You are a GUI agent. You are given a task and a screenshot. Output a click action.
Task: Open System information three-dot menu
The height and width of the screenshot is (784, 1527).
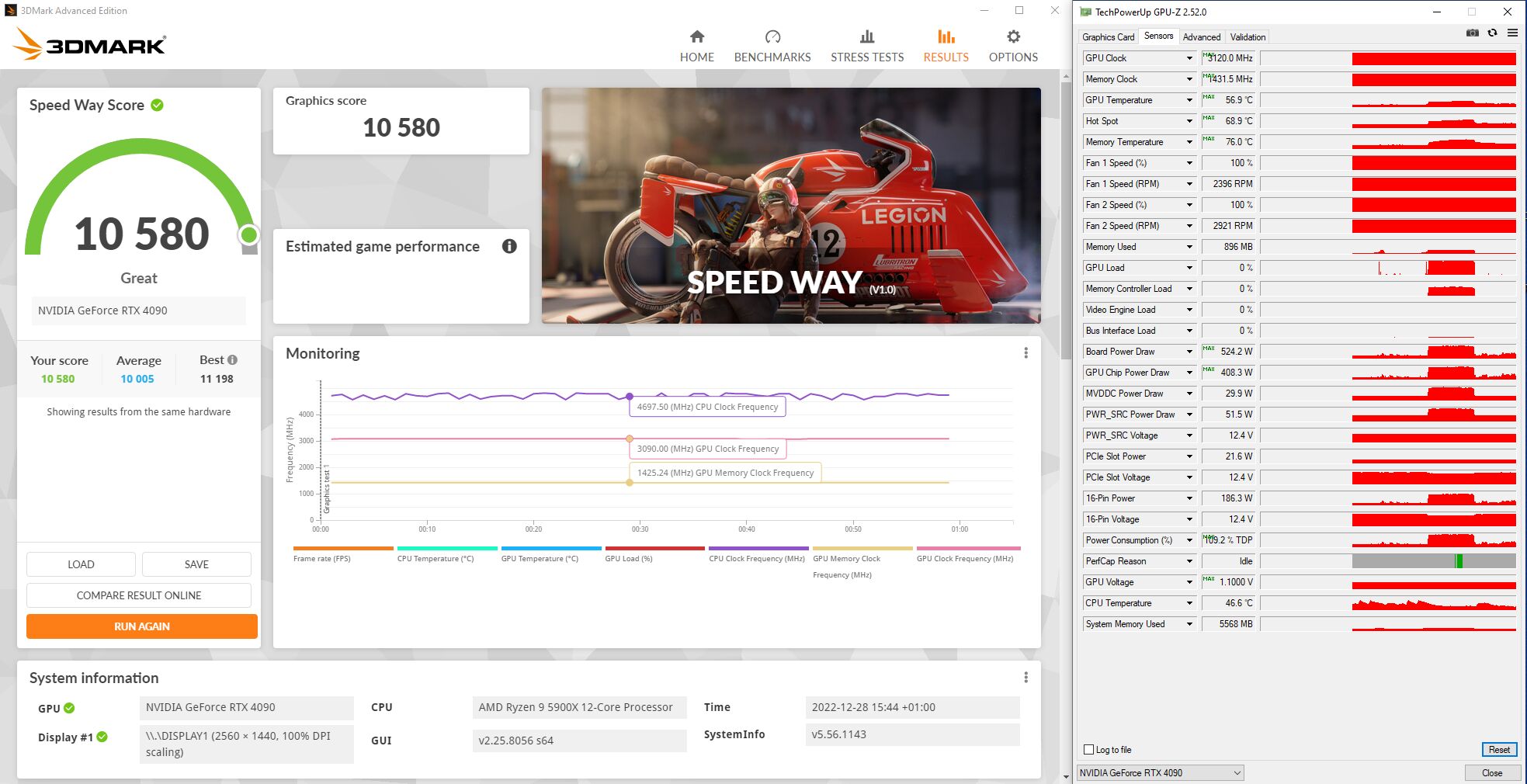tap(1026, 678)
